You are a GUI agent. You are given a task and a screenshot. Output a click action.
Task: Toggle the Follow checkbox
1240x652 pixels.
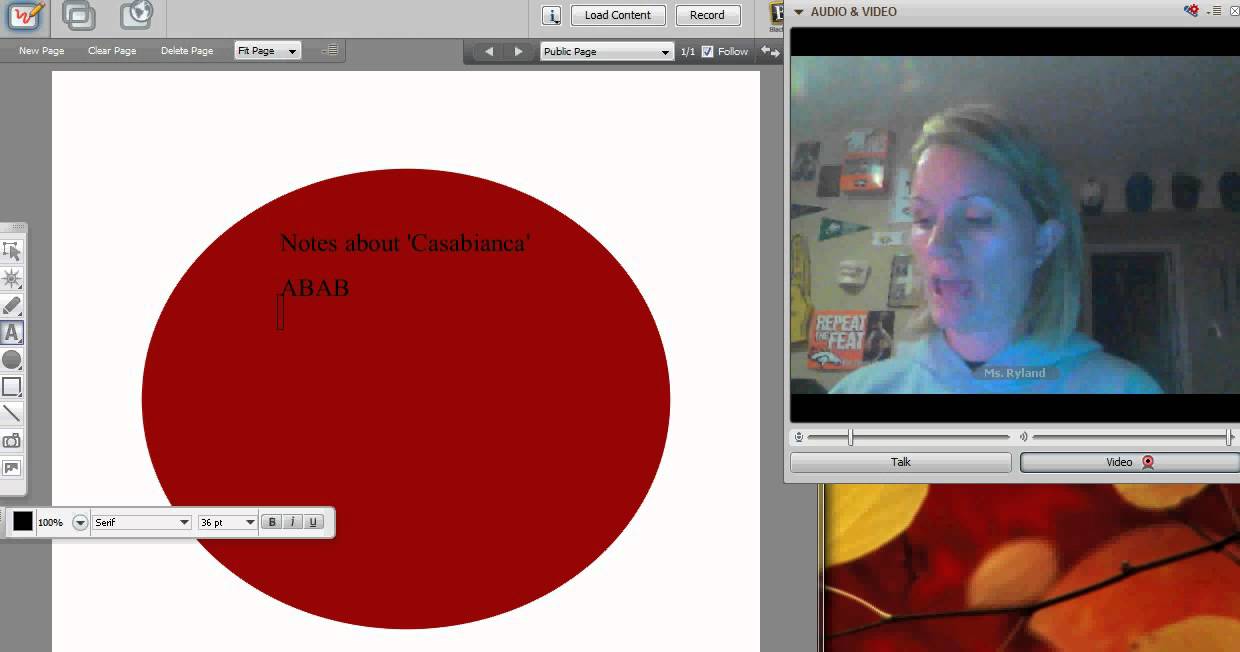[x=708, y=52]
